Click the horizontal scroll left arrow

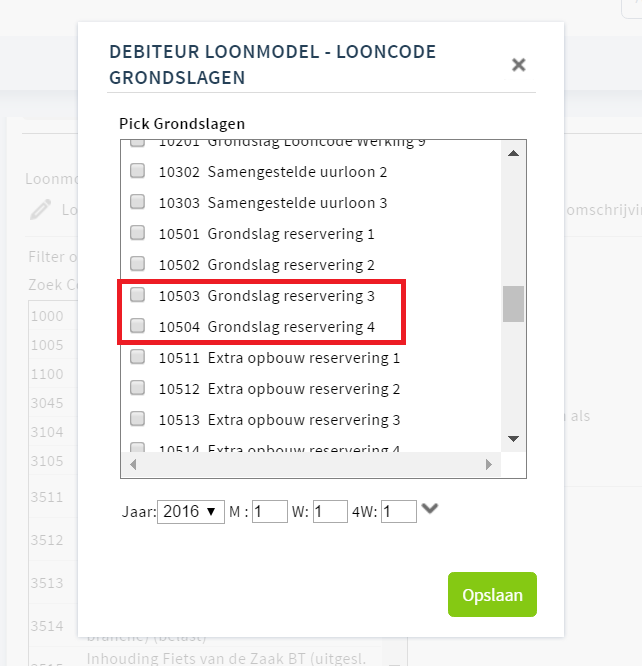click(x=133, y=465)
